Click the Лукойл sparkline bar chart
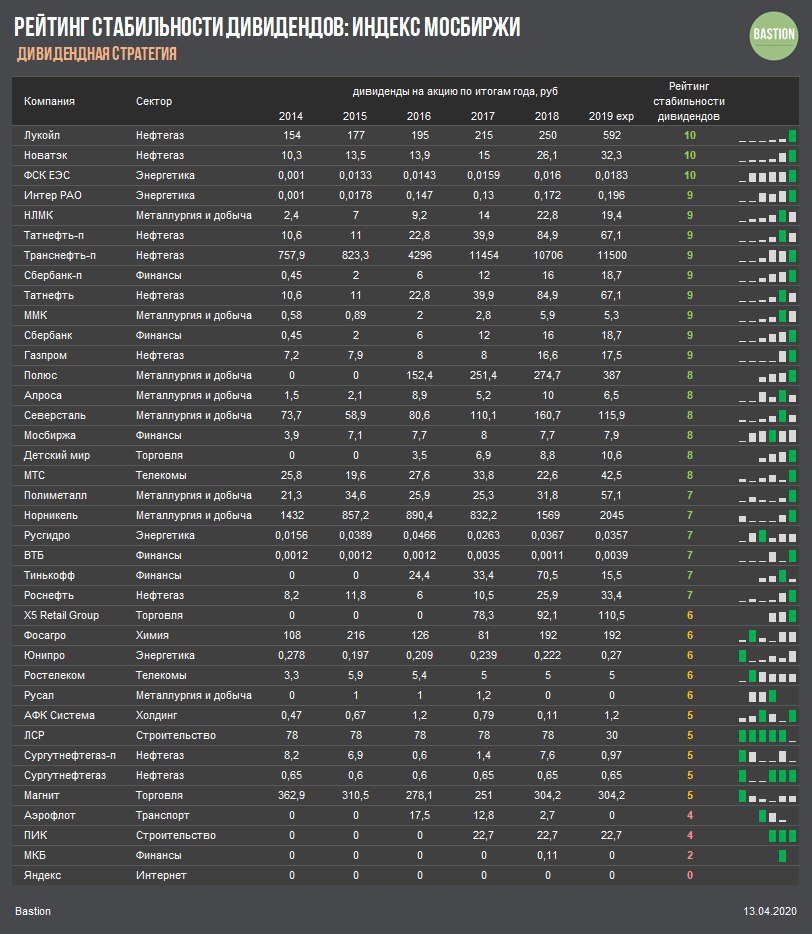 pos(767,136)
